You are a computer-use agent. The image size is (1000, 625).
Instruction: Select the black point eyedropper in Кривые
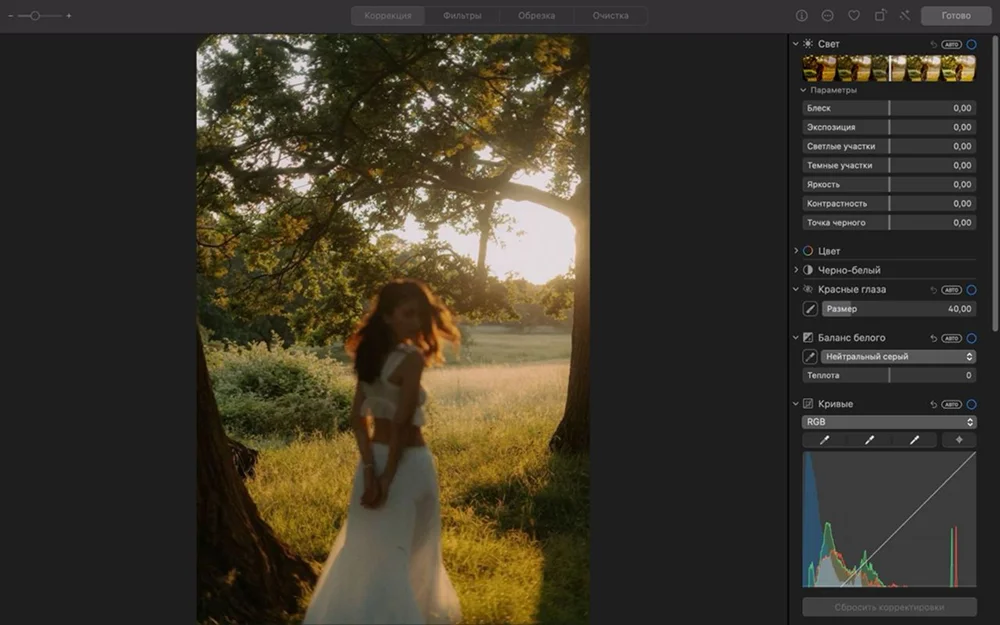point(825,440)
